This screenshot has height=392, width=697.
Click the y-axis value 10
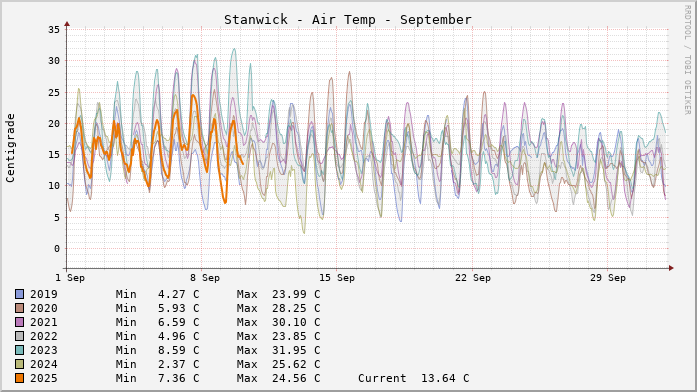(x=54, y=186)
